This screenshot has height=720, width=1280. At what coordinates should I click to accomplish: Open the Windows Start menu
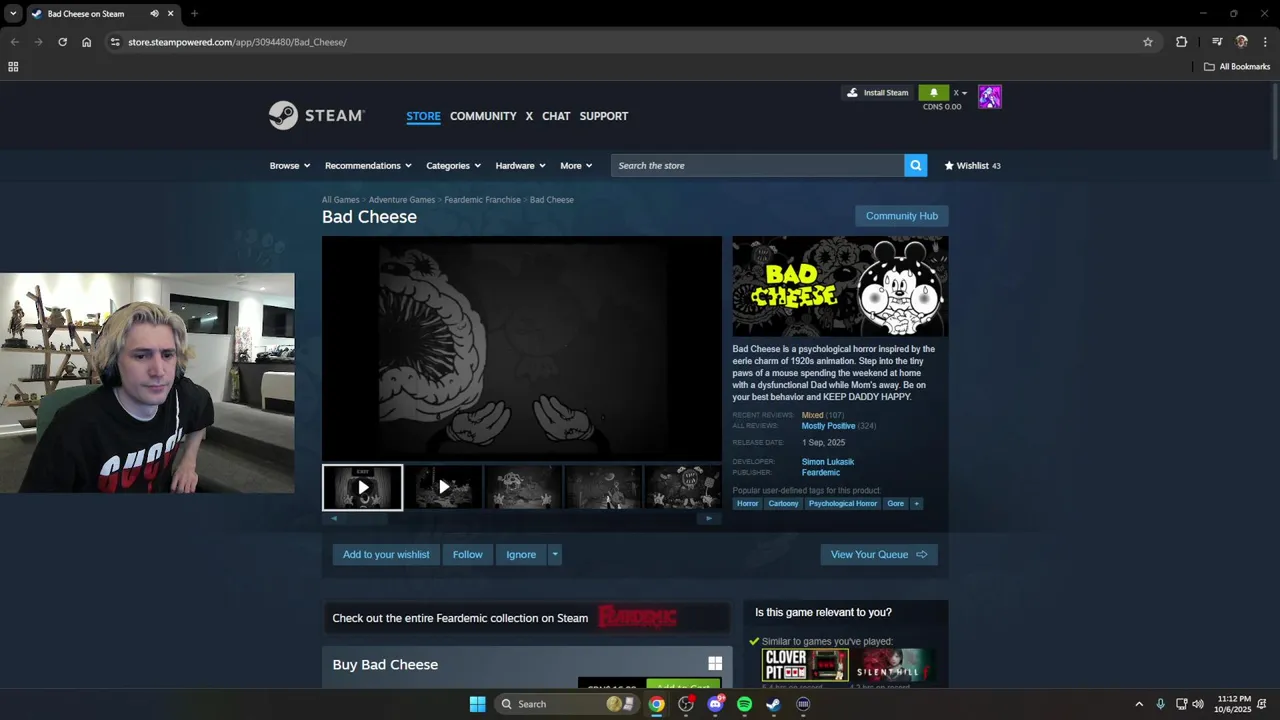(478, 704)
